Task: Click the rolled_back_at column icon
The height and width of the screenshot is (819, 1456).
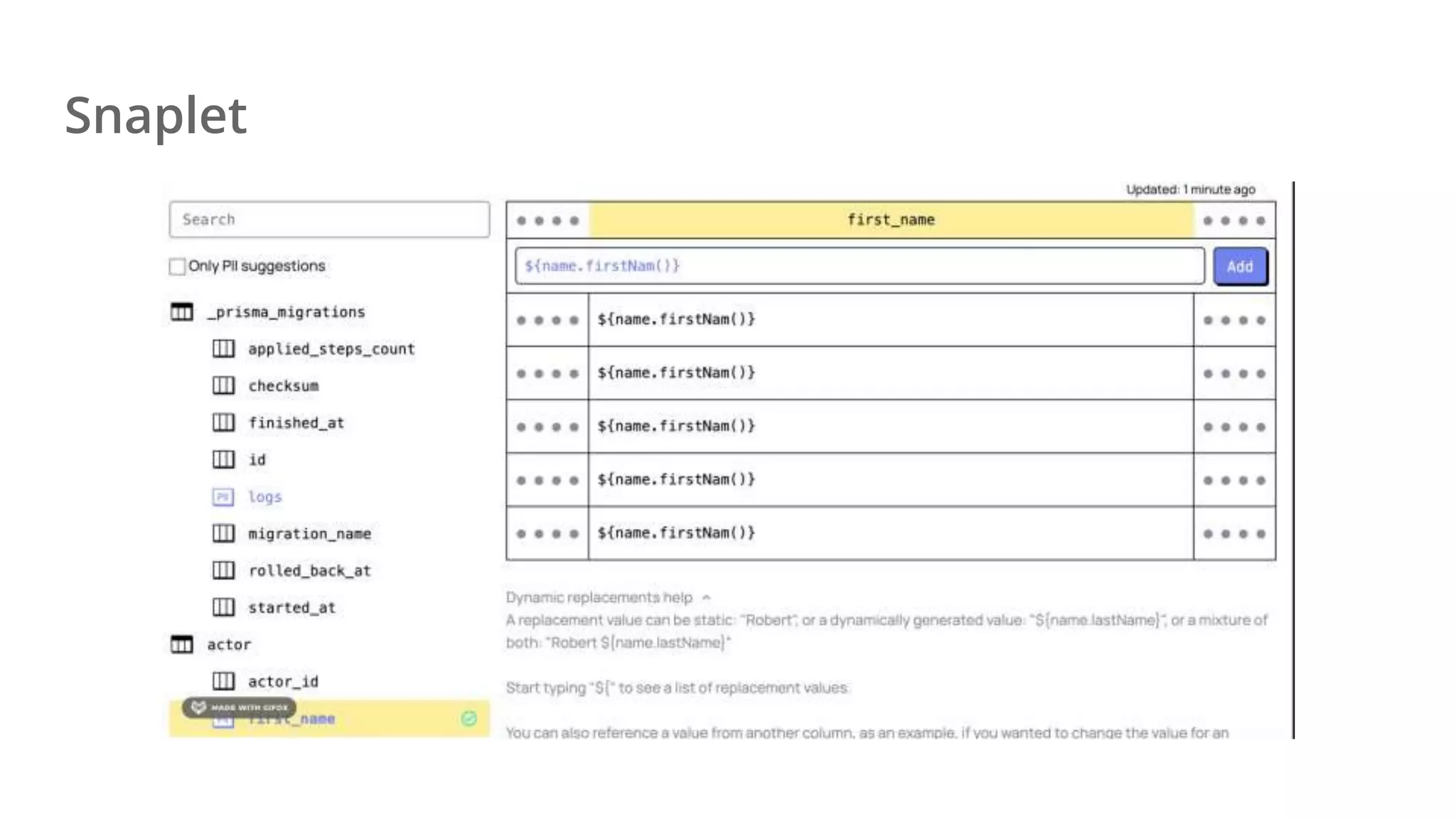Action: pyautogui.click(x=223, y=571)
